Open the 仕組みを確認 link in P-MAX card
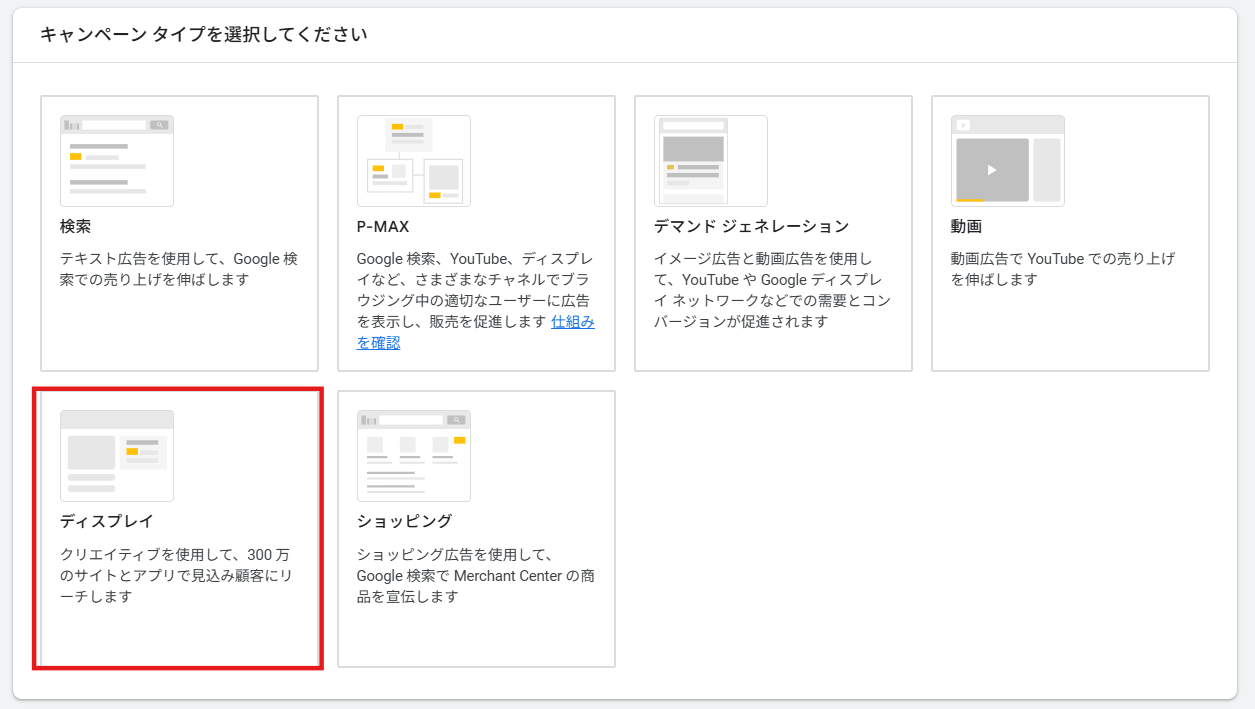Viewport: 1255px width, 709px height. [x=572, y=322]
